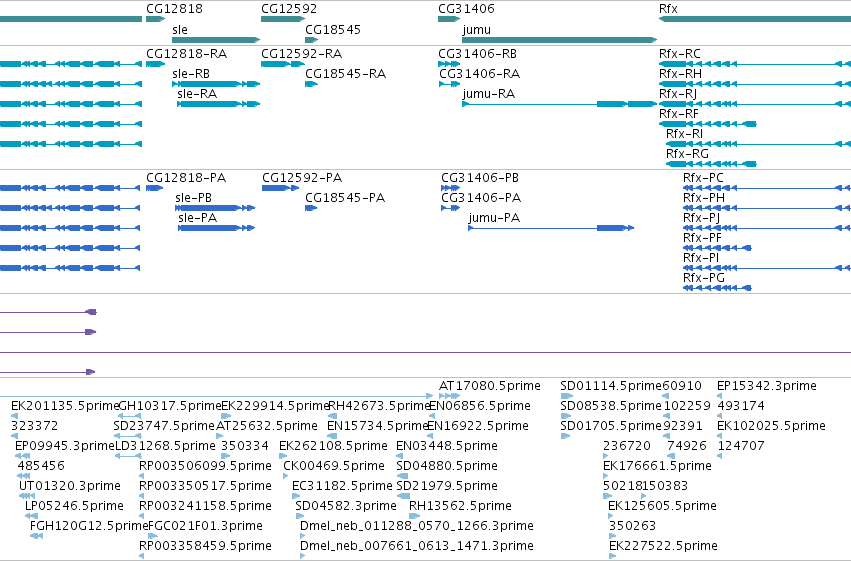The height and width of the screenshot is (561, 851).
Task: Click protein Rfx-PC
Action: (x=703, y=178)
